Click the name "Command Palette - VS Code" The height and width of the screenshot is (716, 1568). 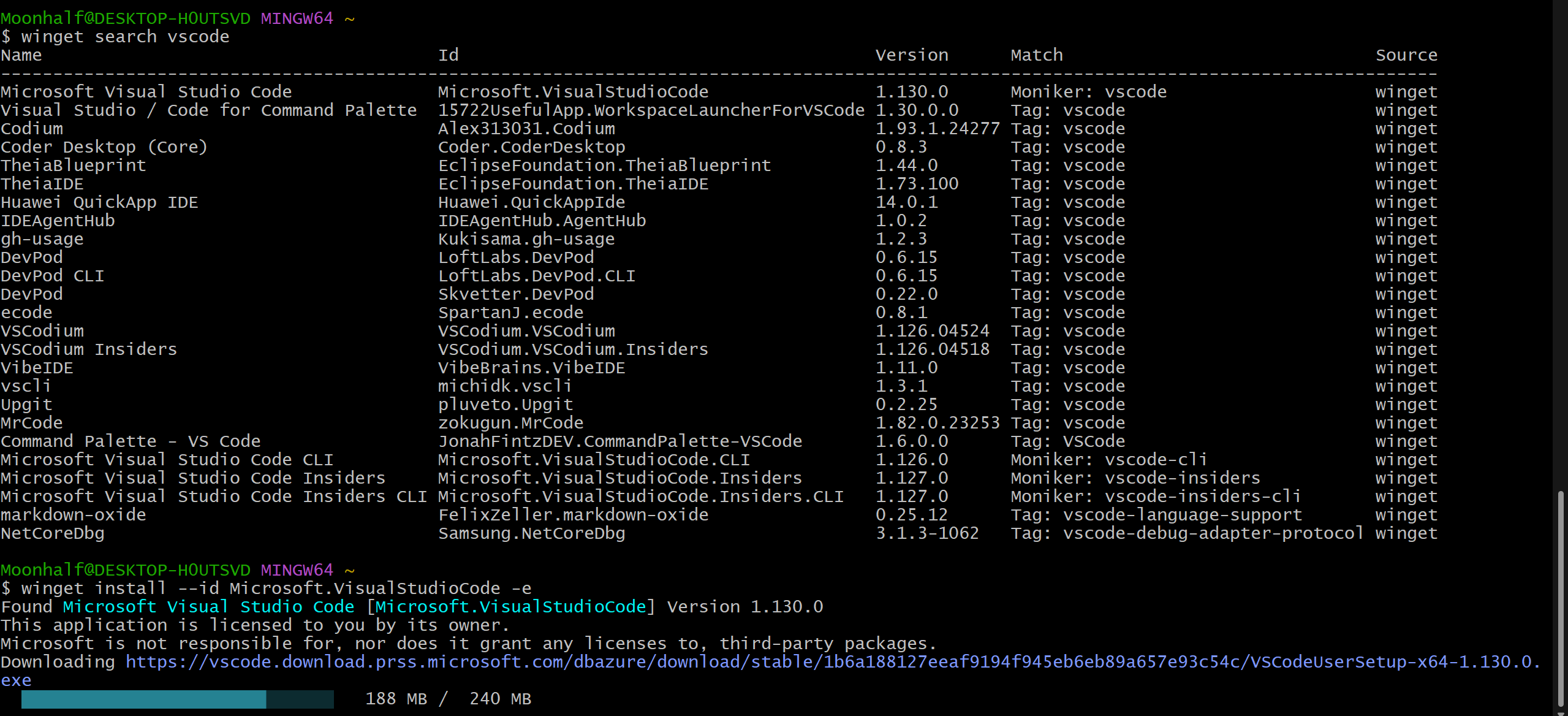[131, 441]
